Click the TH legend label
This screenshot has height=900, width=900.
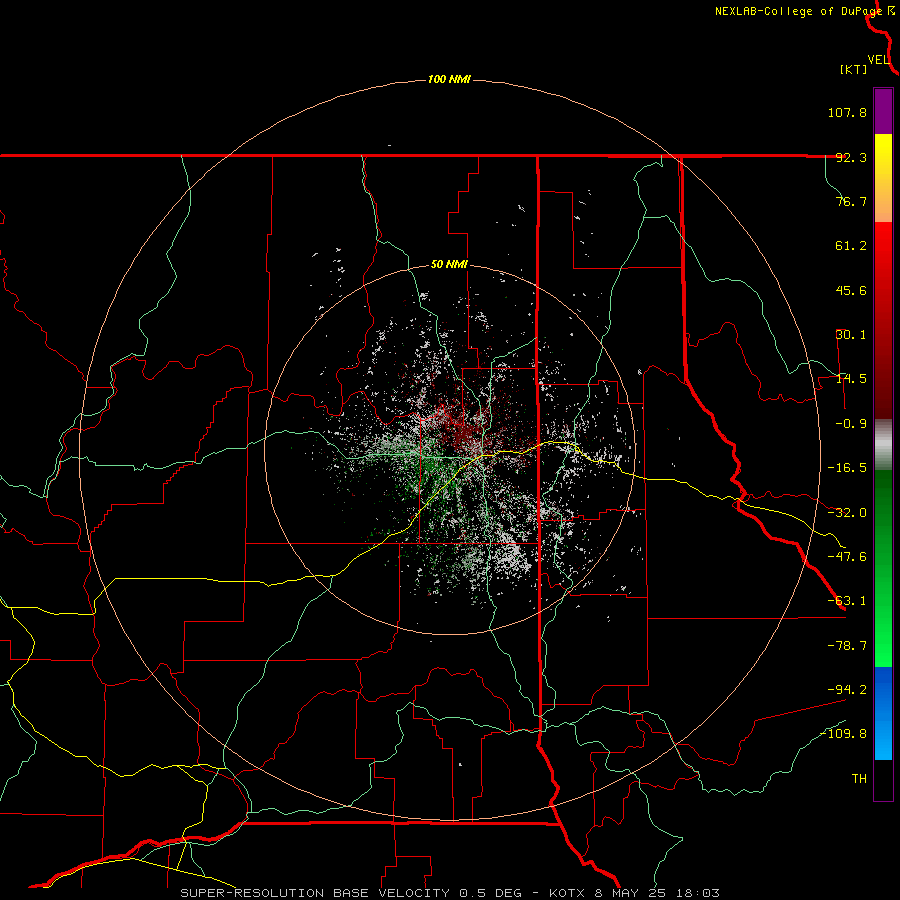tap(859, 778)
